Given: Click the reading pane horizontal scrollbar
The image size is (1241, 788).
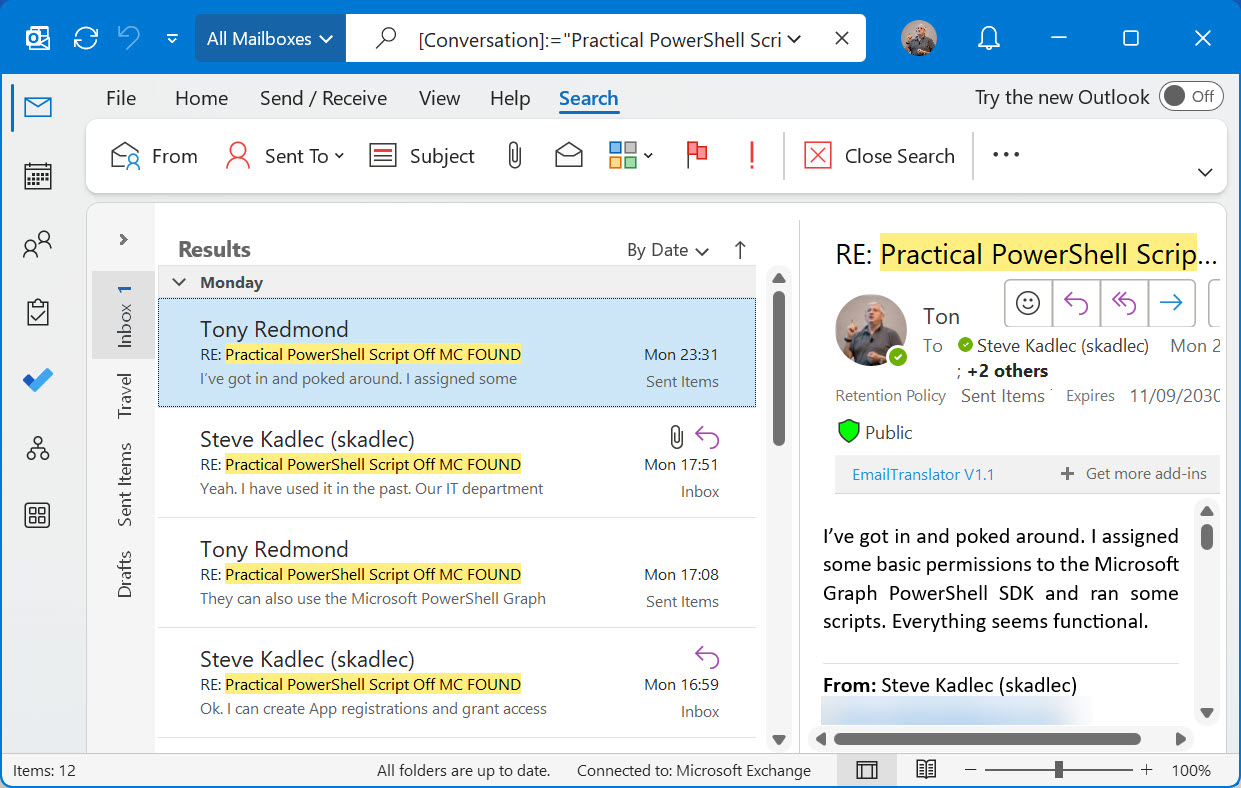Looking at the screenshot, I should click(x=986, y=739).
